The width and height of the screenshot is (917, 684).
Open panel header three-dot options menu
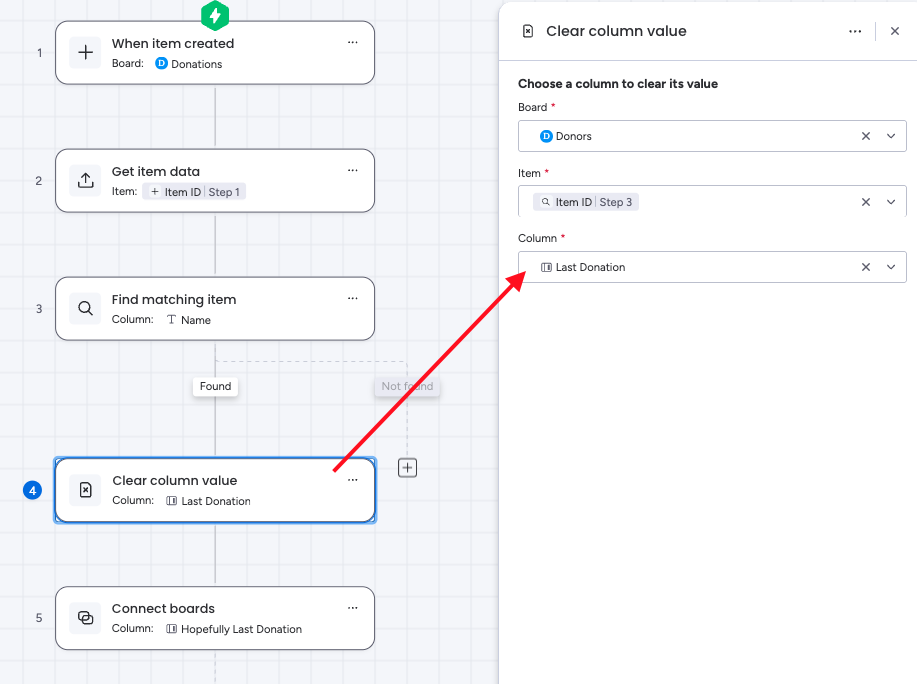click(x=855, y=31)
